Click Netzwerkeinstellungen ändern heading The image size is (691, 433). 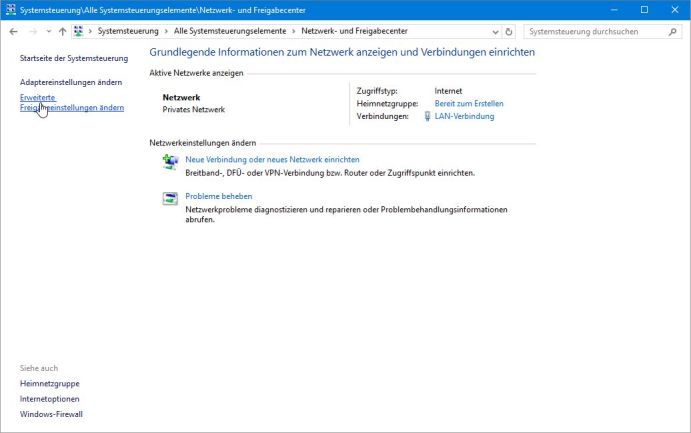tap(202, 143)
